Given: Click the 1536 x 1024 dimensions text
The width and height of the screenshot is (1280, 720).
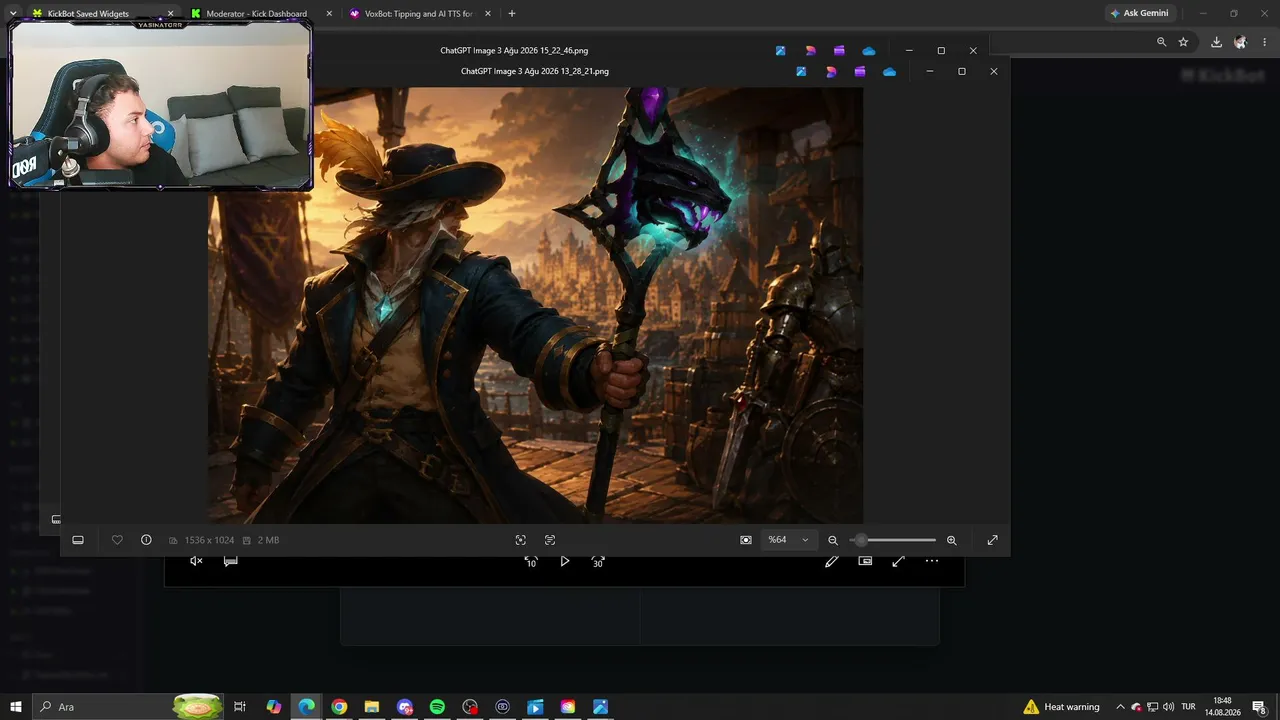Looking at the screenshot, I should 209,540.
